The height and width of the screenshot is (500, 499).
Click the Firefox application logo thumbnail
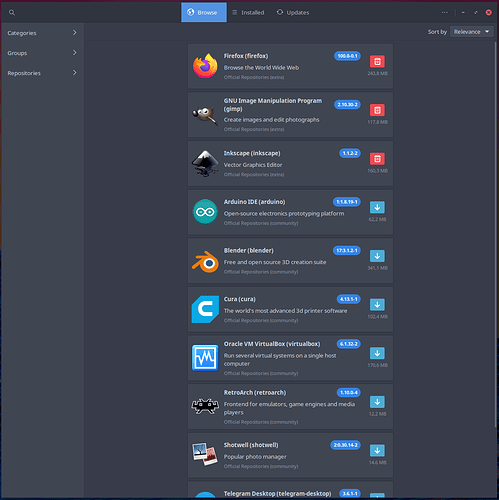pyautogui.click(x=205, y=66)
